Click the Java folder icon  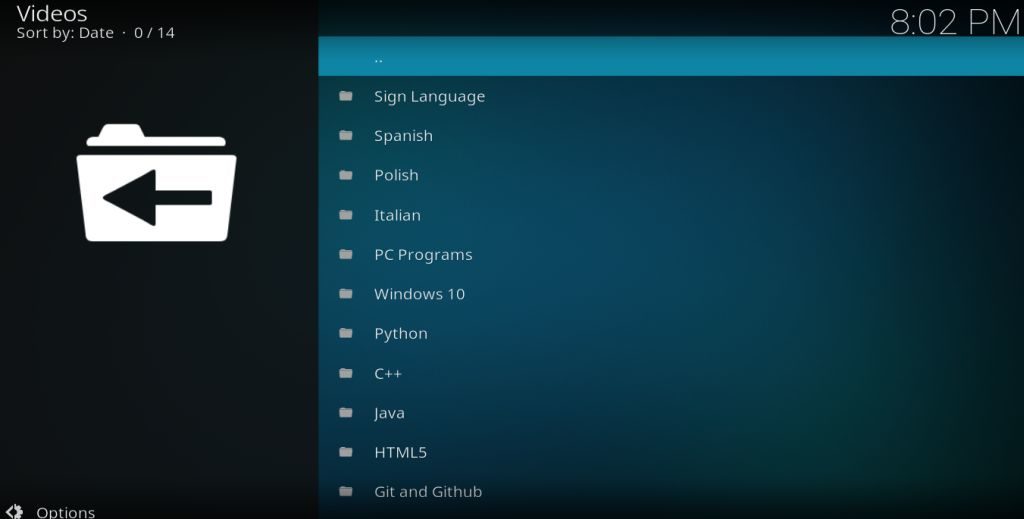point(345,412)
